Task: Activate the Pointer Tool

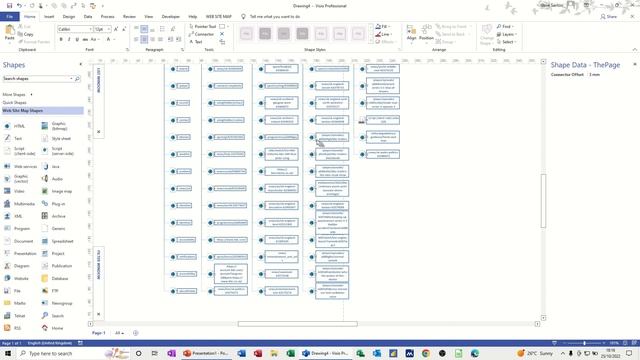Action: tap(203, 27)
